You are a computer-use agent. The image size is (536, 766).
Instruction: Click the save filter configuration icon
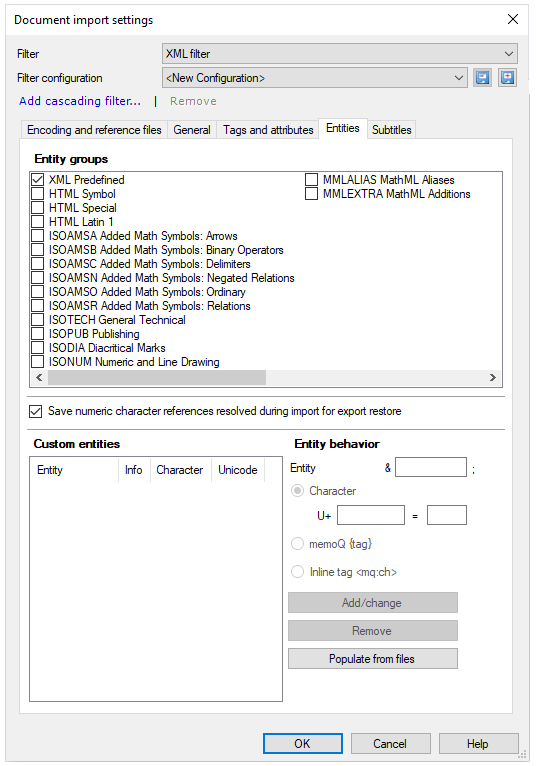click(x=482, y=78)
